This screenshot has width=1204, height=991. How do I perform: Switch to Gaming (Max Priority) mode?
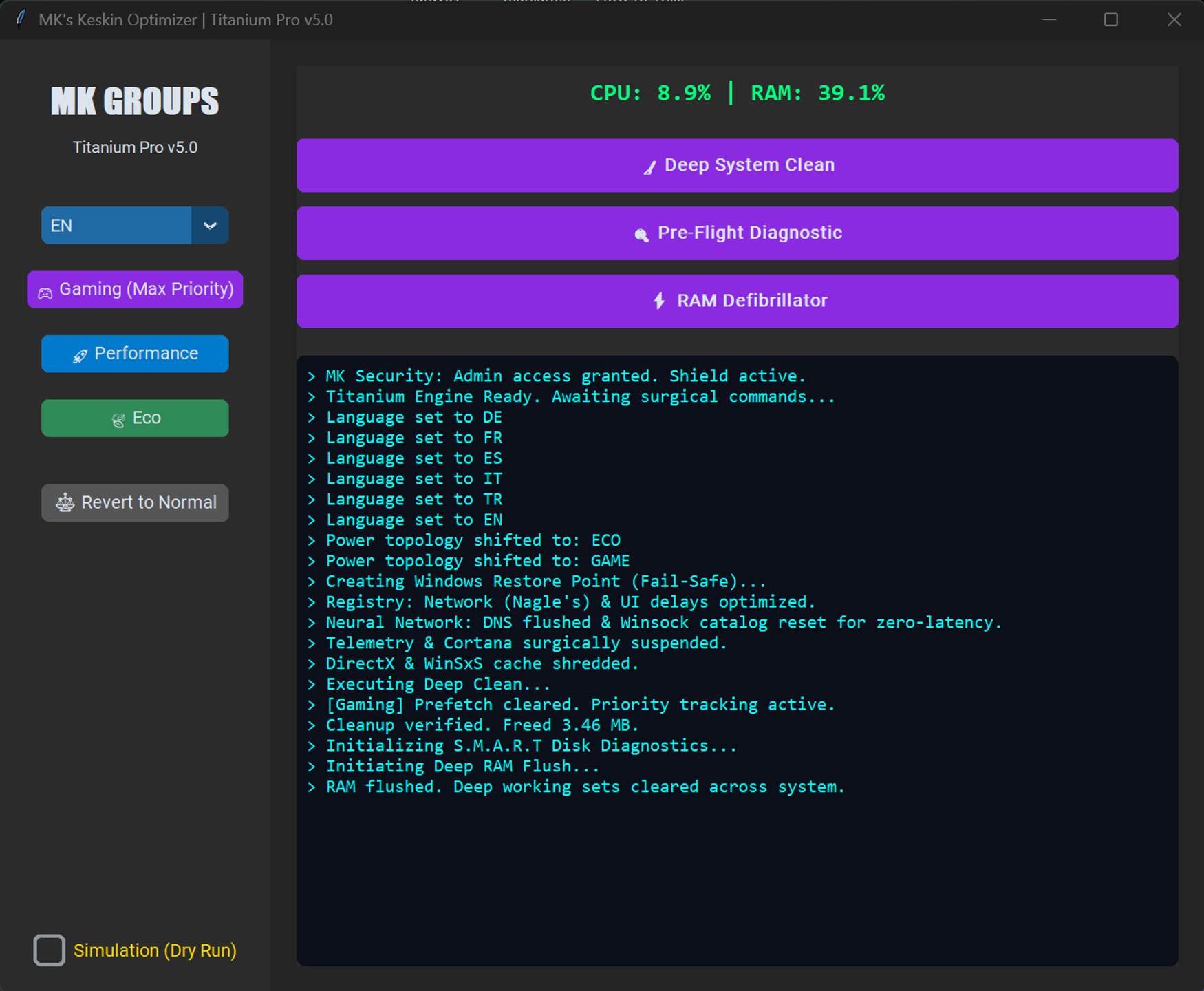tap(135, 289)
